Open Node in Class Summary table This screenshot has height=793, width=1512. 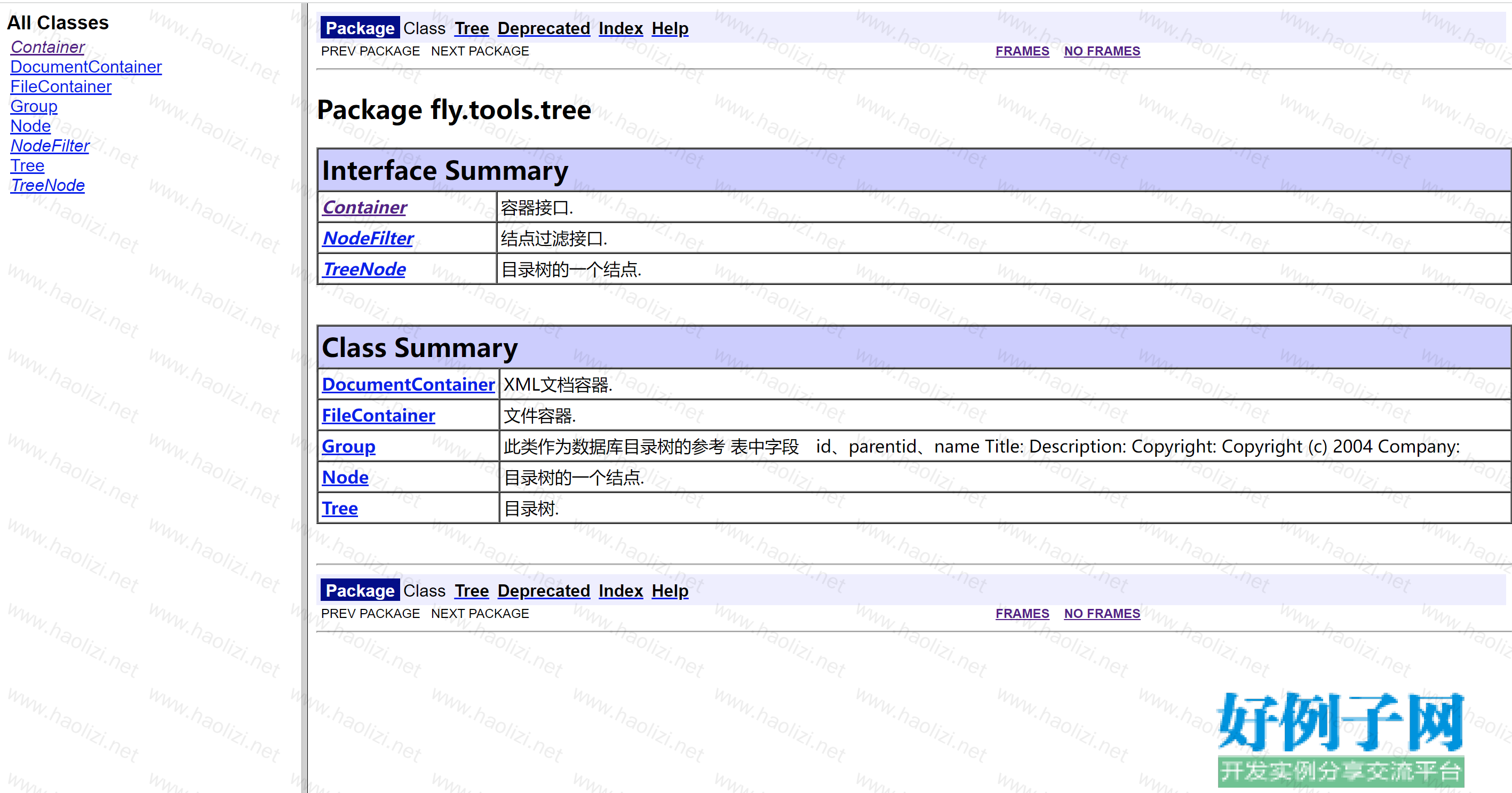[345, 477]
